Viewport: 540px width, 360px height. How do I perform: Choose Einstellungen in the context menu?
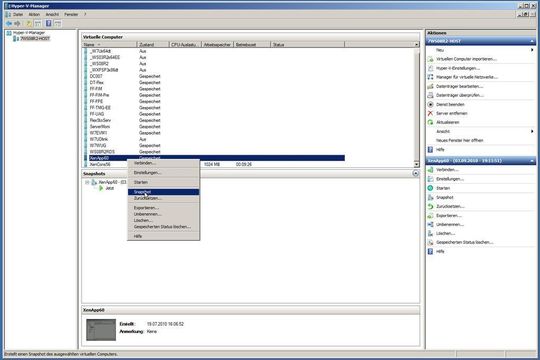click(x=164, y=173)
